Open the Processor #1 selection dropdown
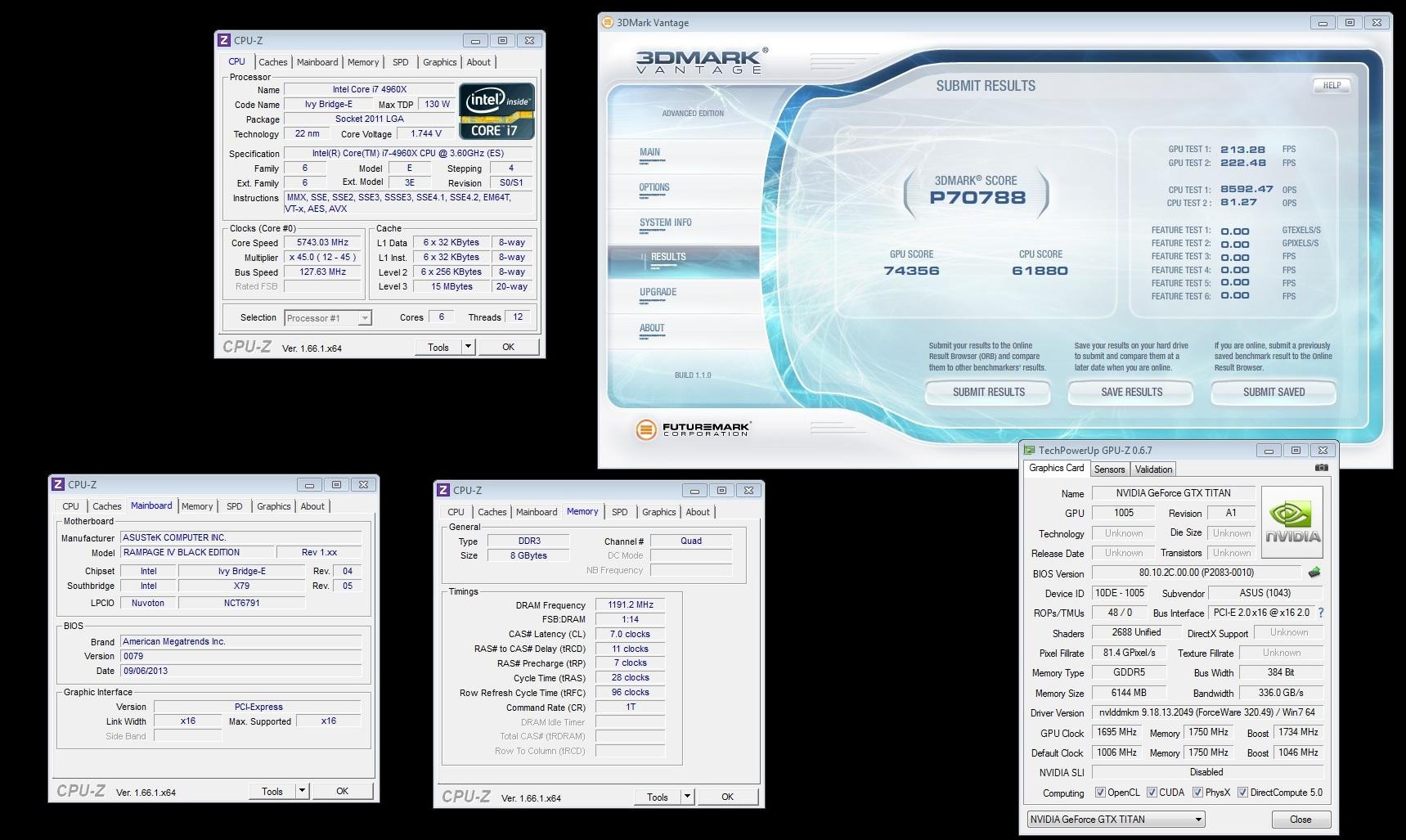The height and width of the screenshot is (840, 1406). click(328, 318)
